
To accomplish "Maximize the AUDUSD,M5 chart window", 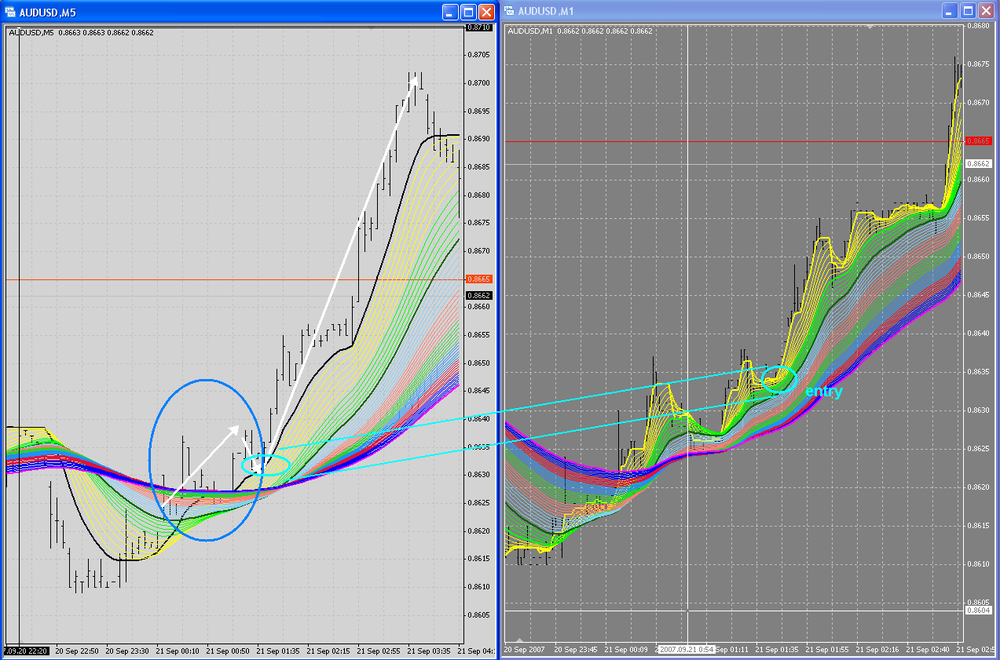I will (469, 11).
